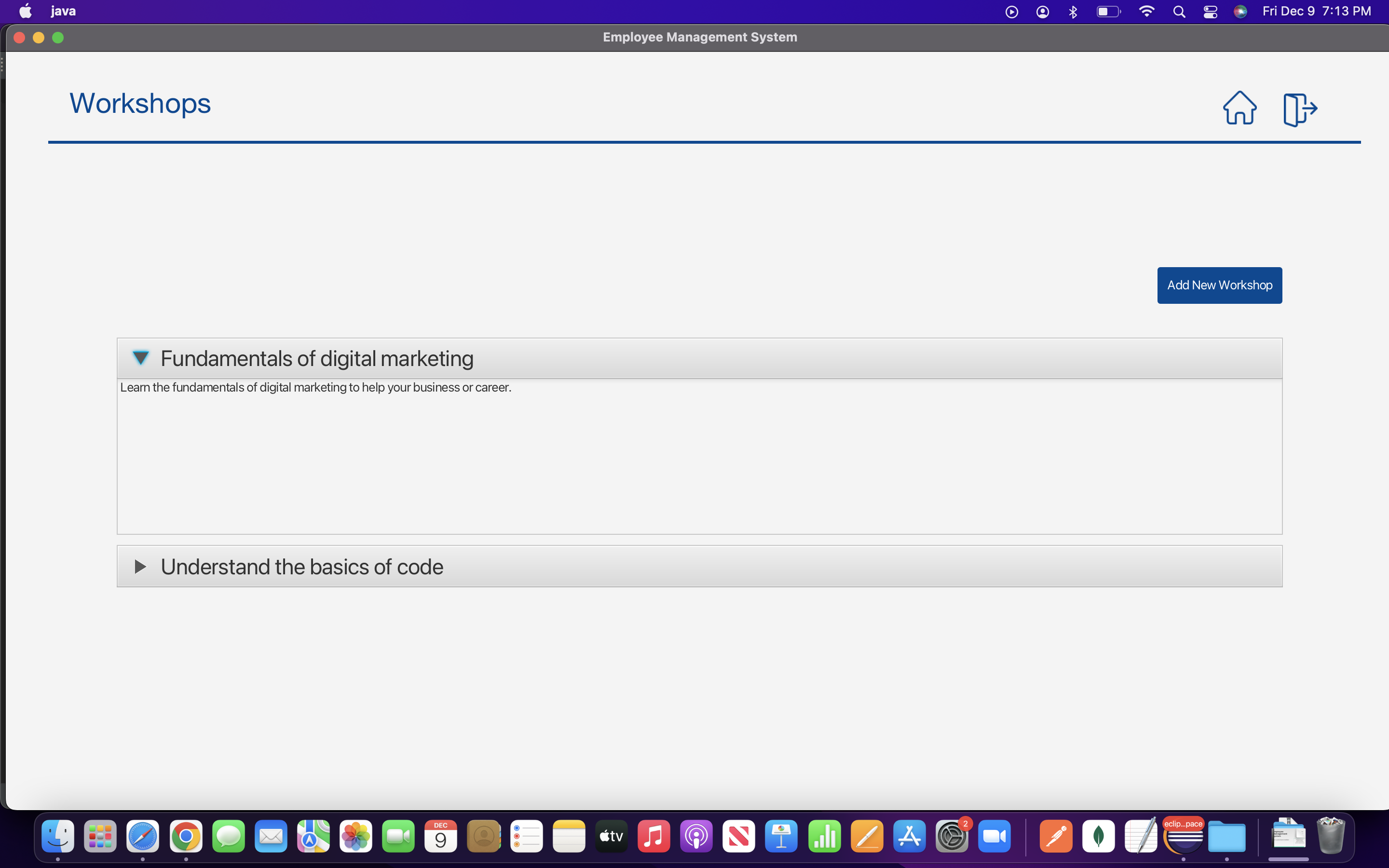Click the Wi-Fi status icon
The image size is (1389, 868).
point(1146,12)
